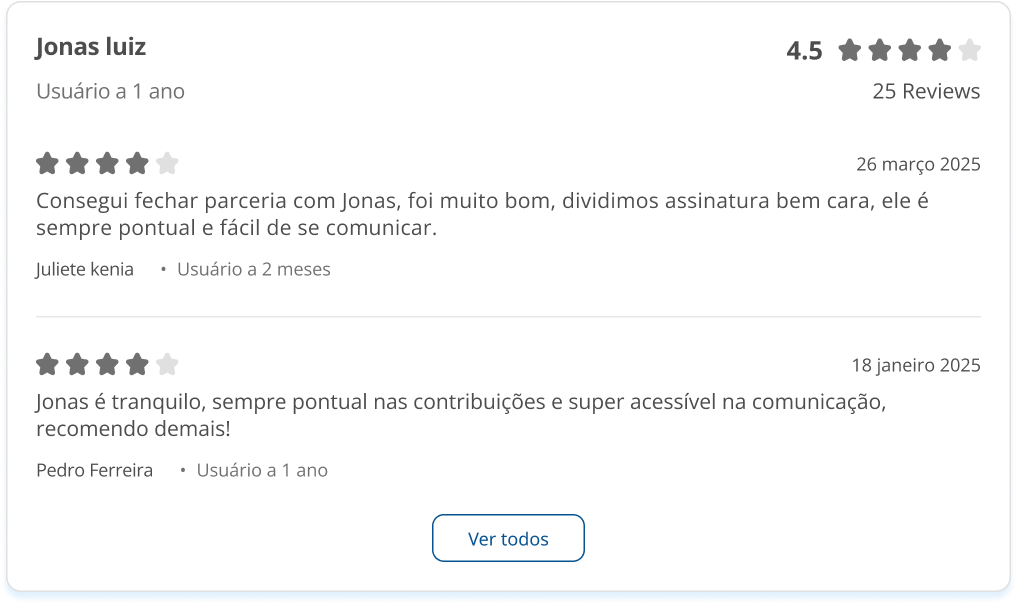Click the empty fifth star in the overall rating
The image size is (1017, 604).
pos(970,50)
